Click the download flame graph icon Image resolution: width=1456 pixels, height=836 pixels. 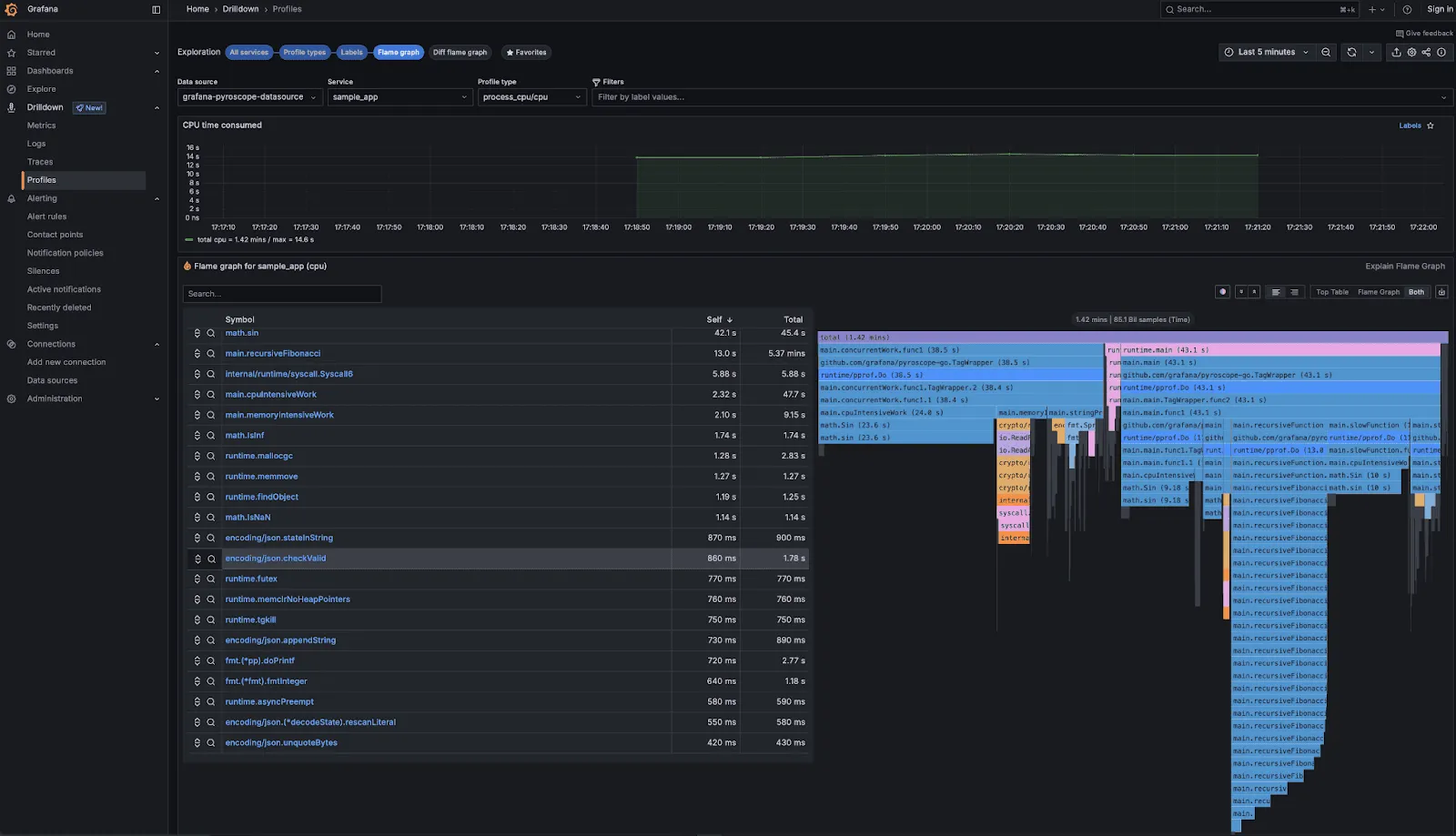pos(1441,292)
